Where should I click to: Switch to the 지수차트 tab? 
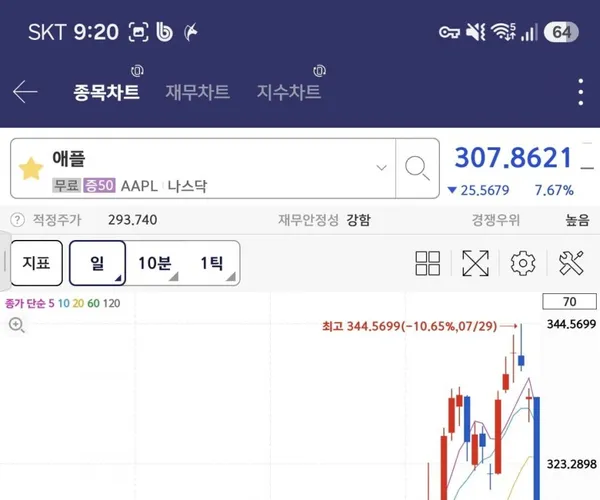[289, 92]
